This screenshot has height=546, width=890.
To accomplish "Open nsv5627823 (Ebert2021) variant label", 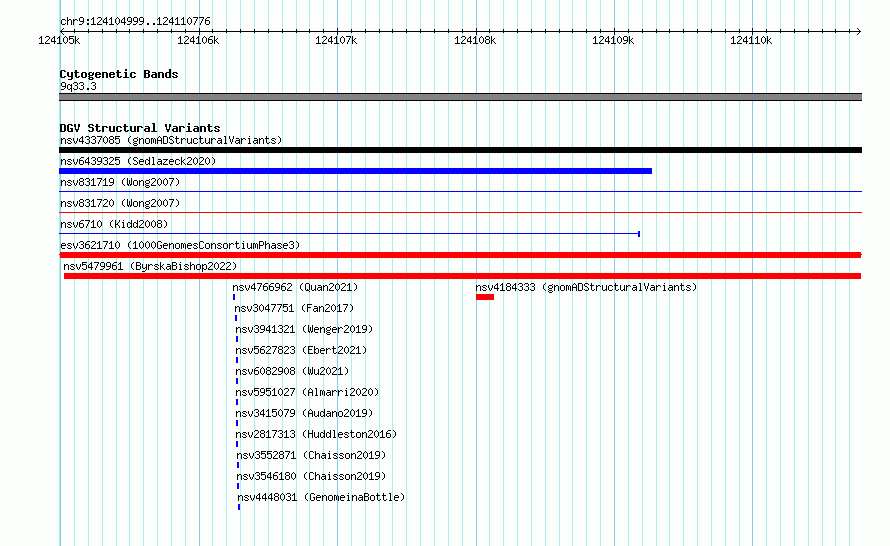I will coord(301,350).
